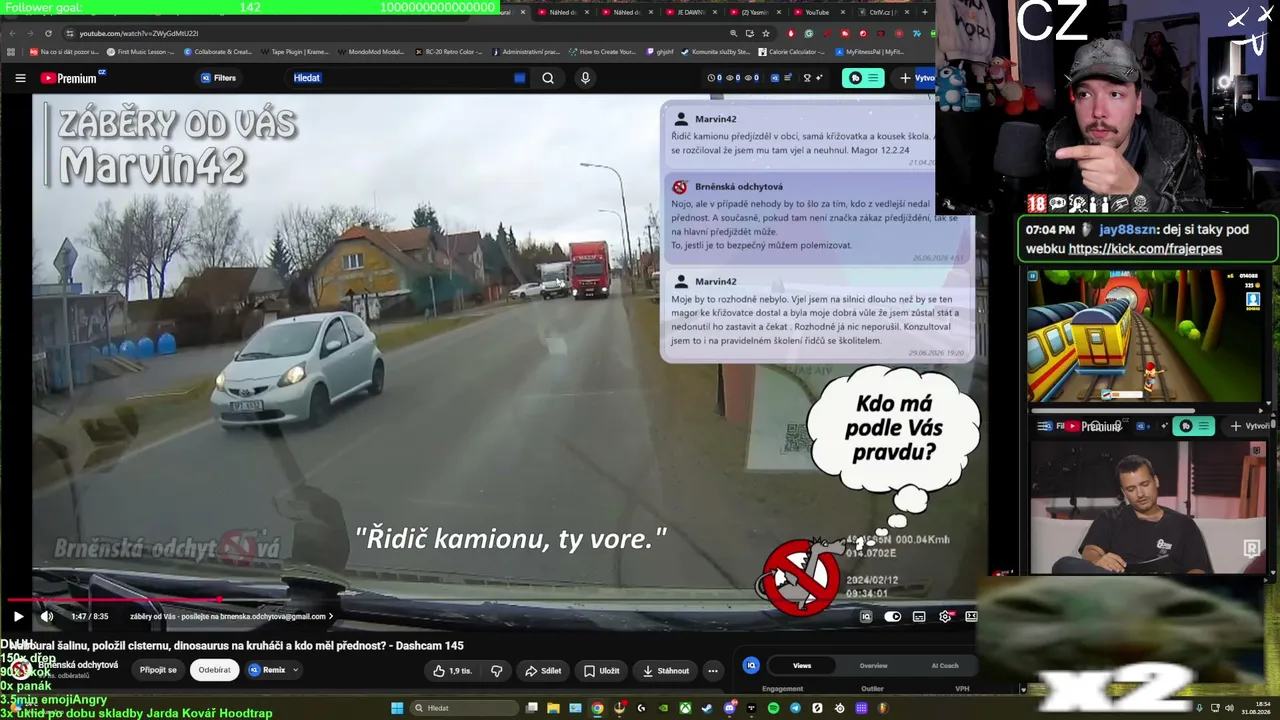The height and width of the screenshot is (720, 1280).
Task: Open the Collaborate & Create bookmark
Action: tap(218, 52)
